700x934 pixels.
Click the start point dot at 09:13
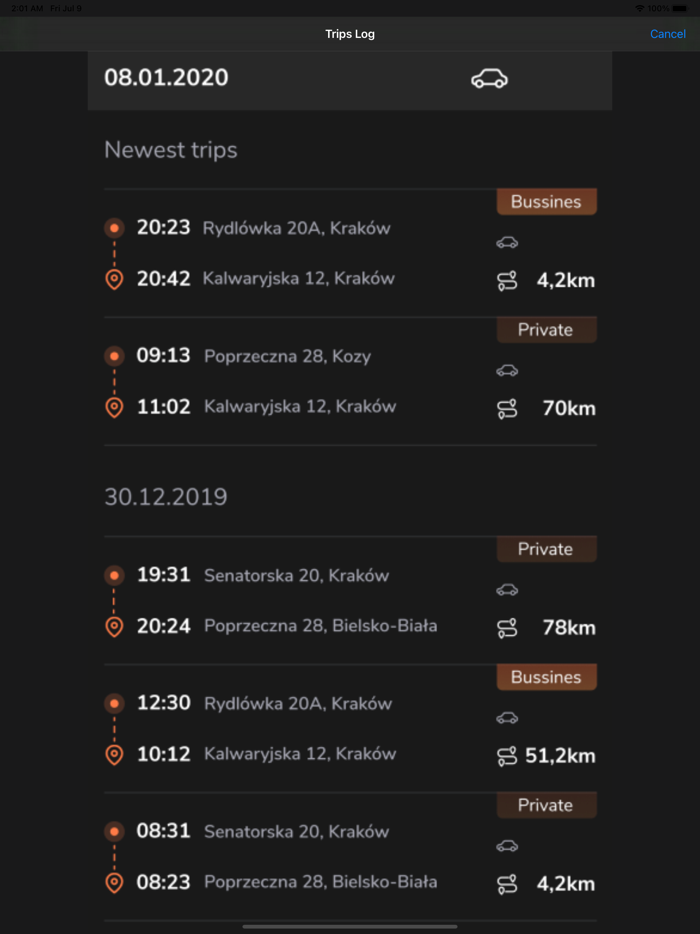tap(114, 356)
